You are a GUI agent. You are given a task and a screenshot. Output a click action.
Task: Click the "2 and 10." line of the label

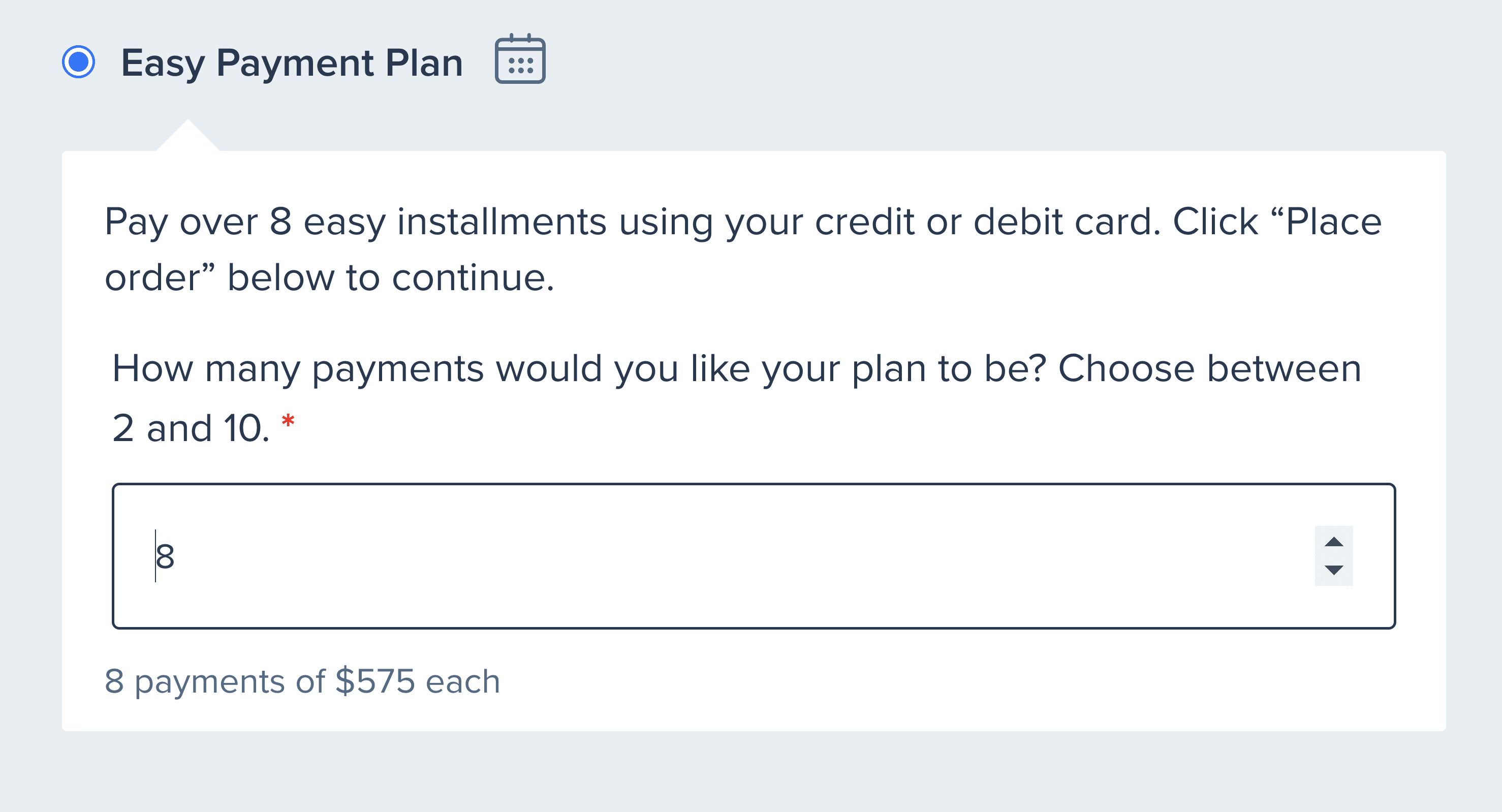[191, 428]
